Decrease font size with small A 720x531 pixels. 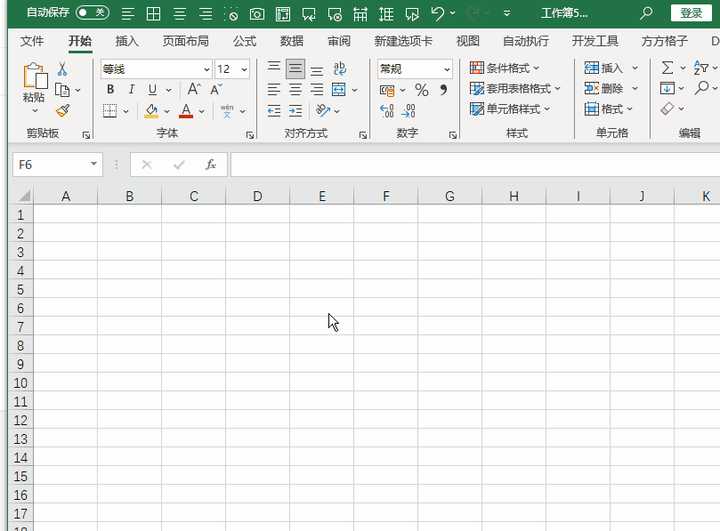(x=215, y=89)
